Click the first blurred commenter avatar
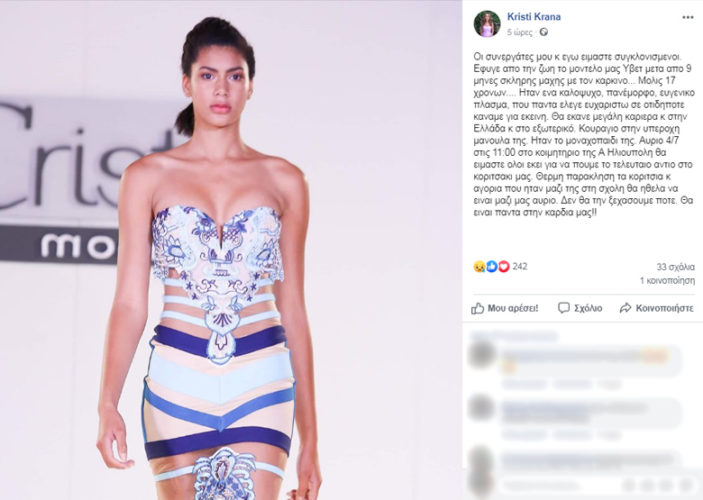 point(482,354)
